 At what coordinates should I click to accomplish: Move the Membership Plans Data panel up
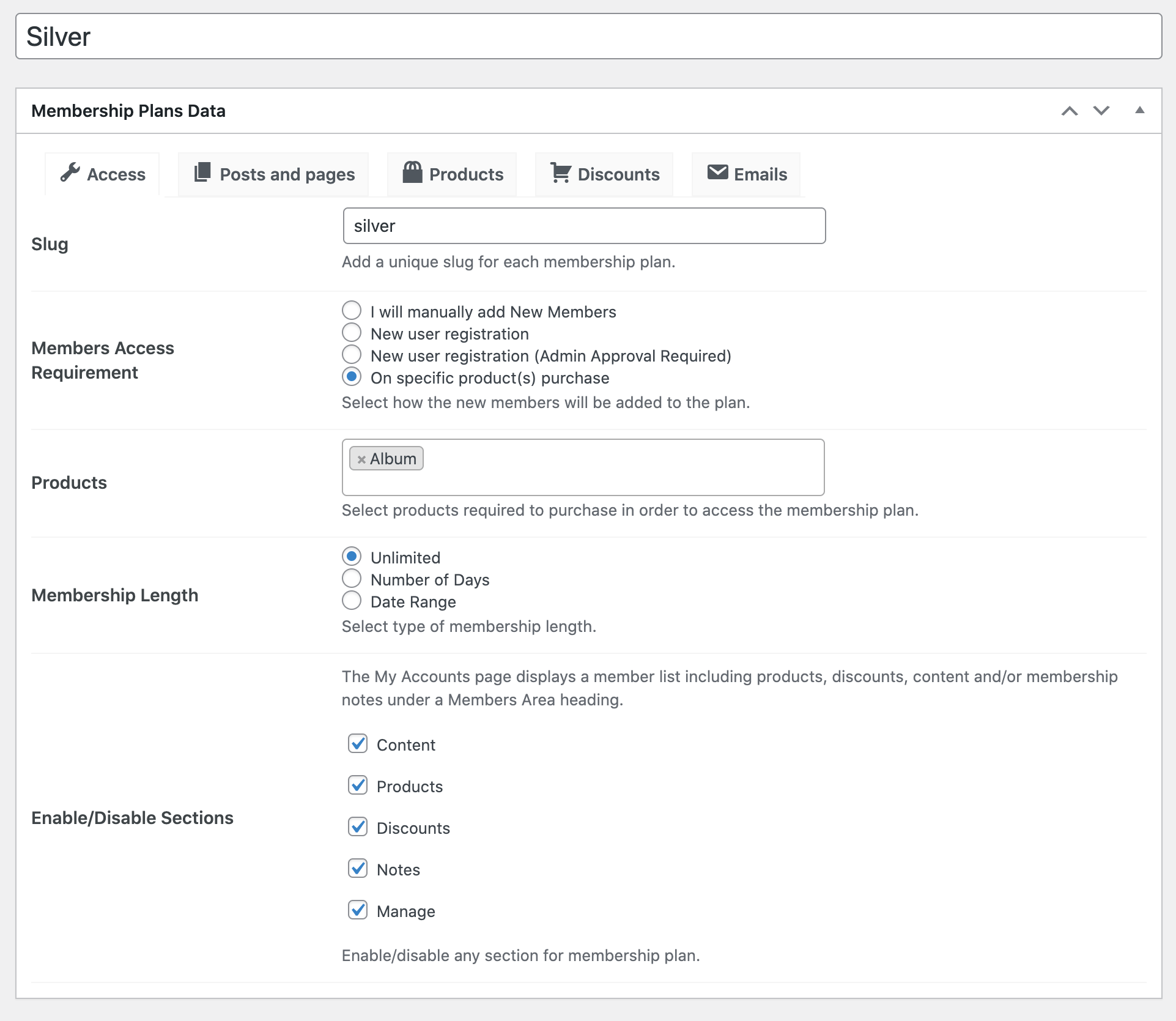(x=1069, y=111)
